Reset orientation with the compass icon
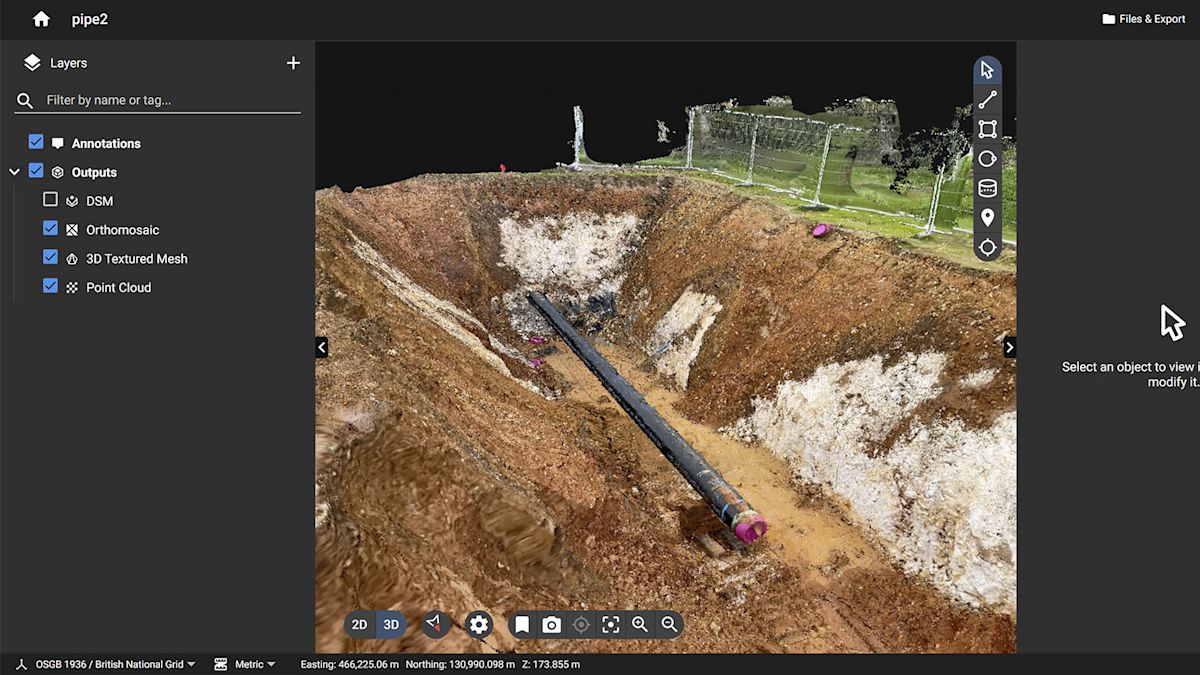Image resolution: width=1200 pixels, height=675 pixels. [434, 624]
